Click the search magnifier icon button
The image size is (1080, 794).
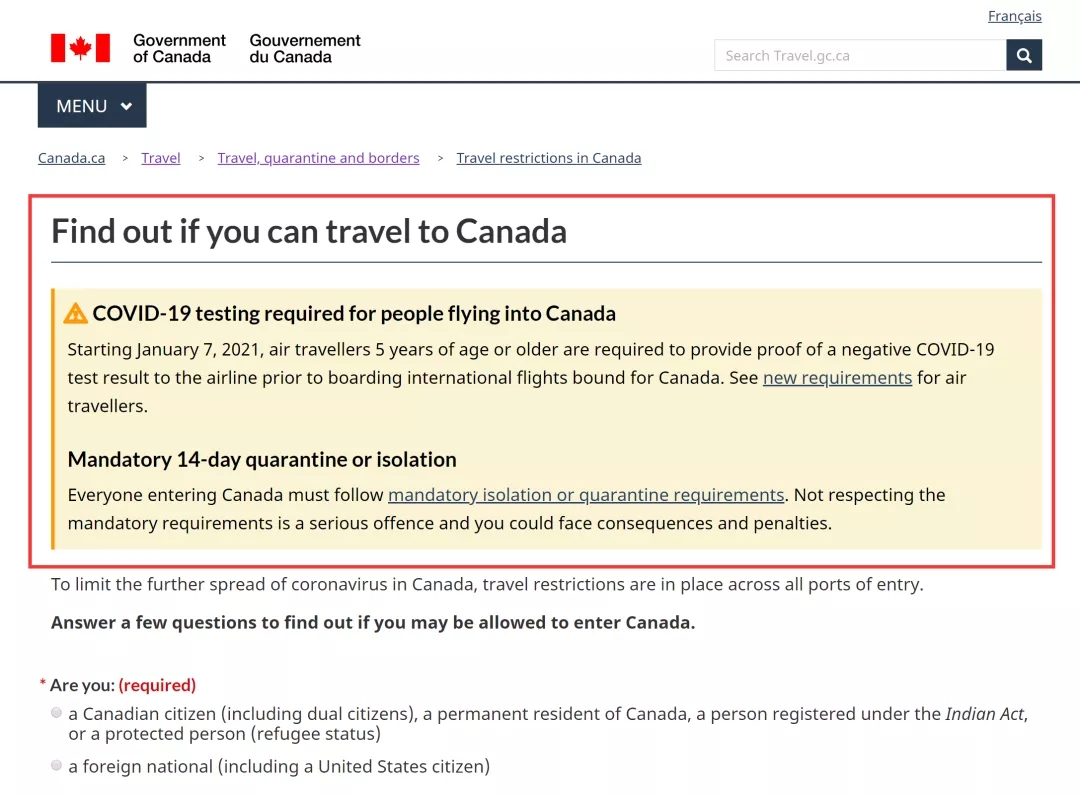pyautogui.click(x=1024, y=56)
